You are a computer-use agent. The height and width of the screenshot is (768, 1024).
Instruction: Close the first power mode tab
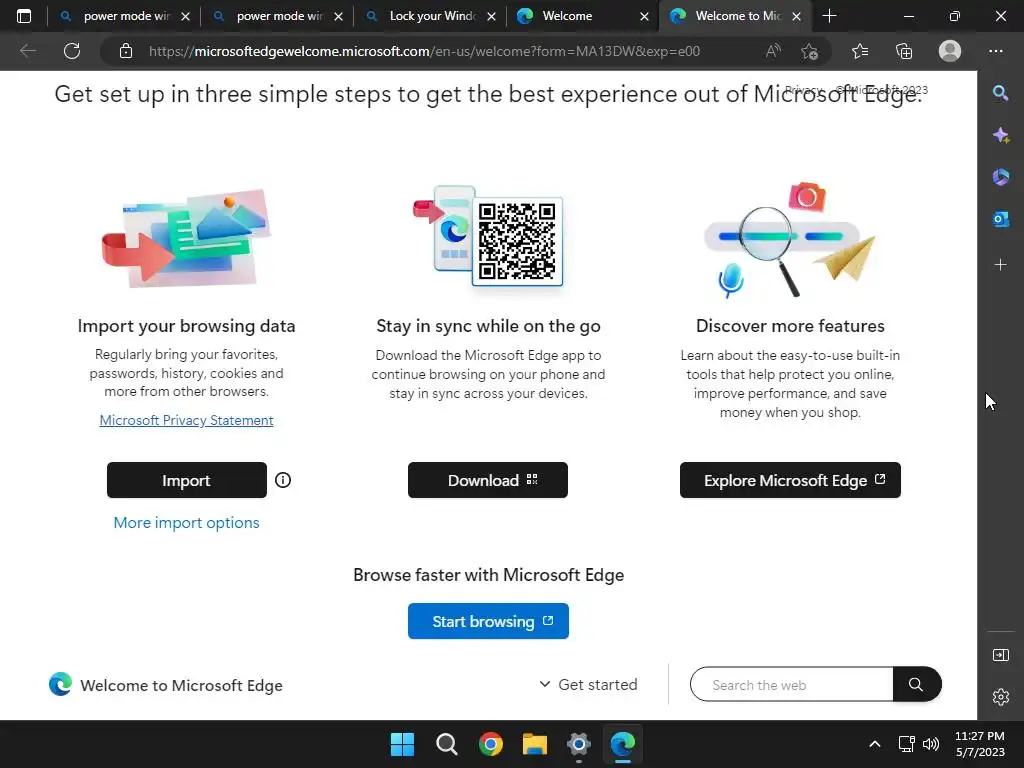(x=185, y=16)
